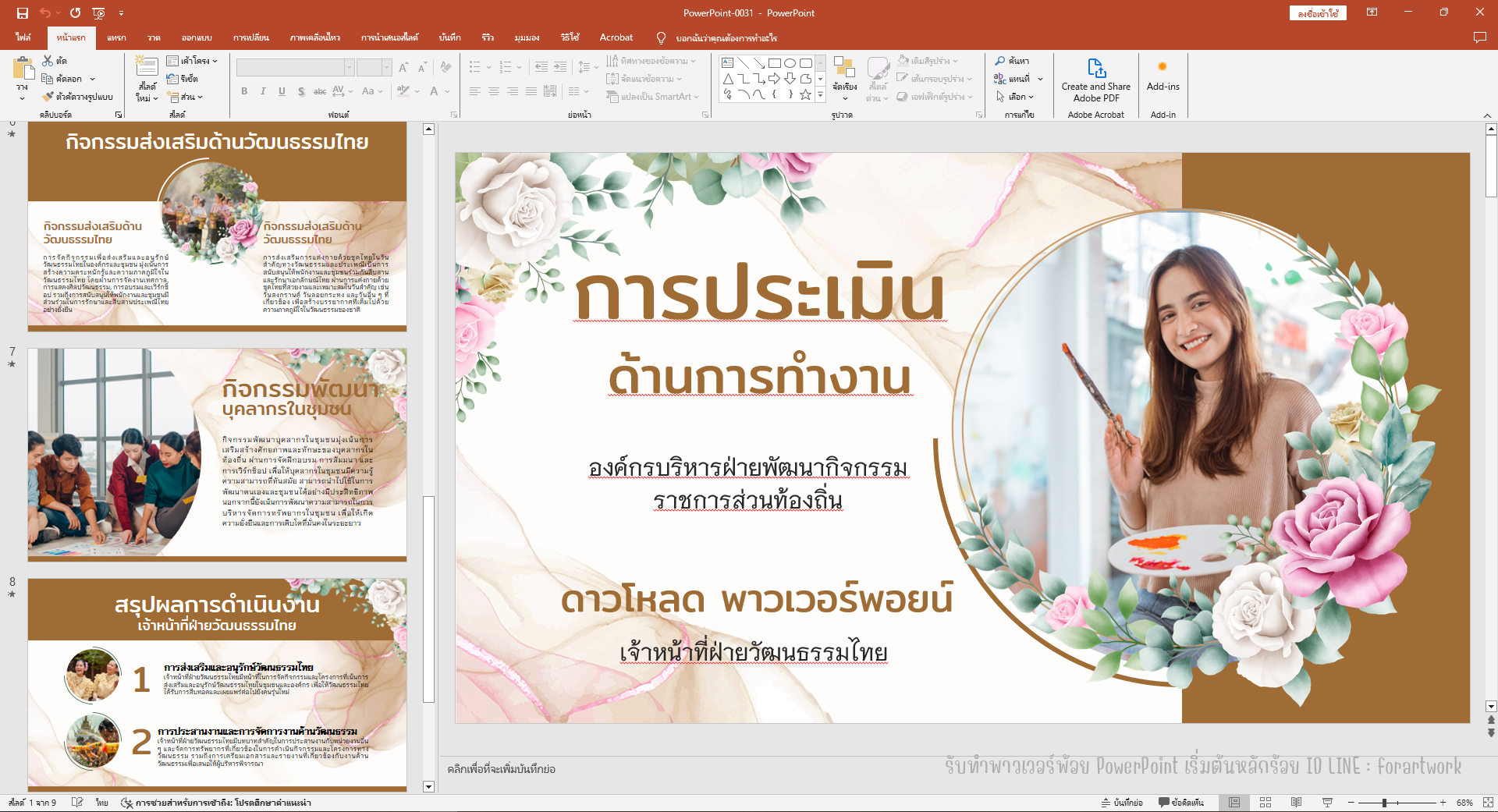Open the Acrobat ribbon tab
The image size is (1498, 812).
(x=616, y=37)
